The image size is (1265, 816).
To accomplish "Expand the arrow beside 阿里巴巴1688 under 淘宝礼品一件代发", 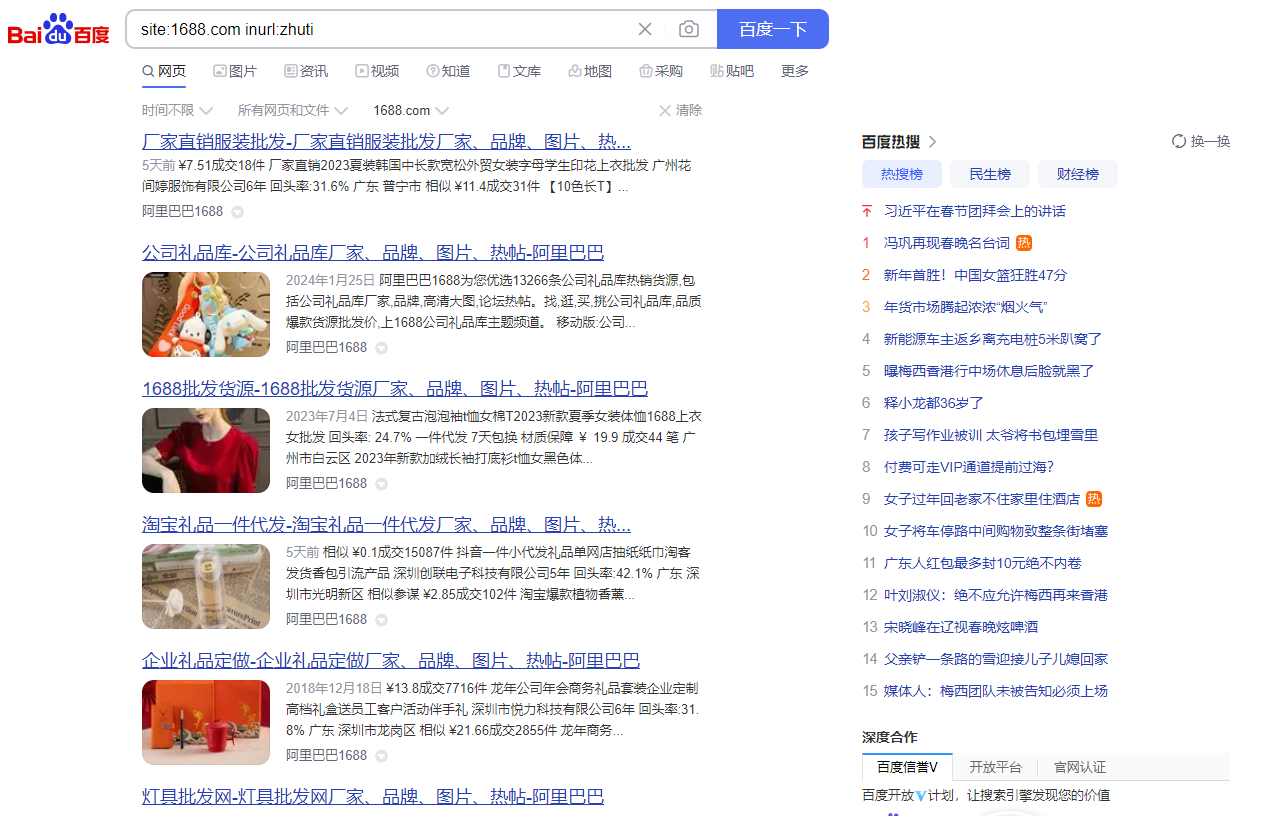I will point(381,620).
